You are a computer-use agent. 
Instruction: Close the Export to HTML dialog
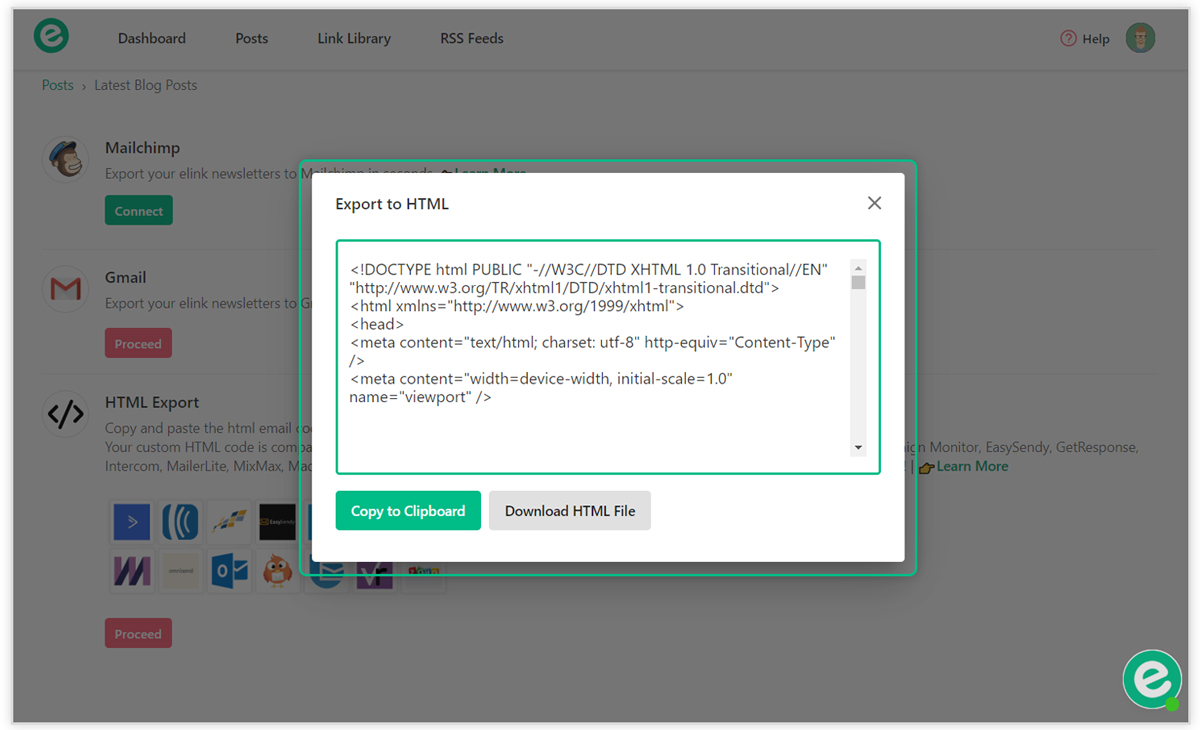click(x=874, y=203)
